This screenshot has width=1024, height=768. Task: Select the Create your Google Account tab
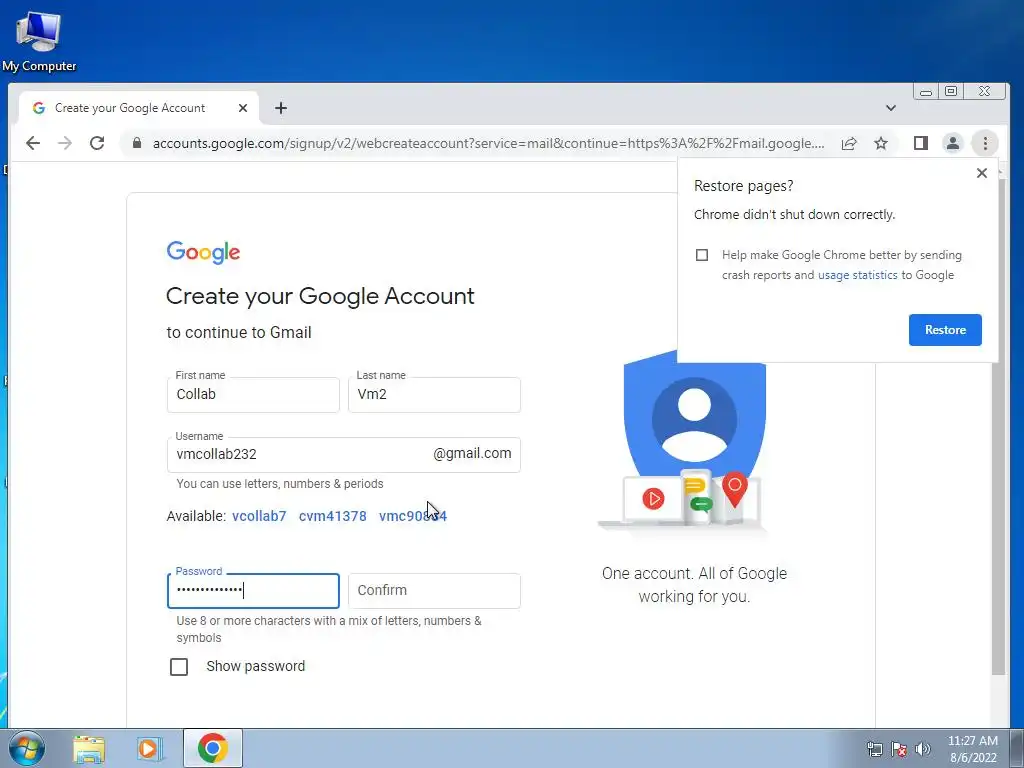138,108
